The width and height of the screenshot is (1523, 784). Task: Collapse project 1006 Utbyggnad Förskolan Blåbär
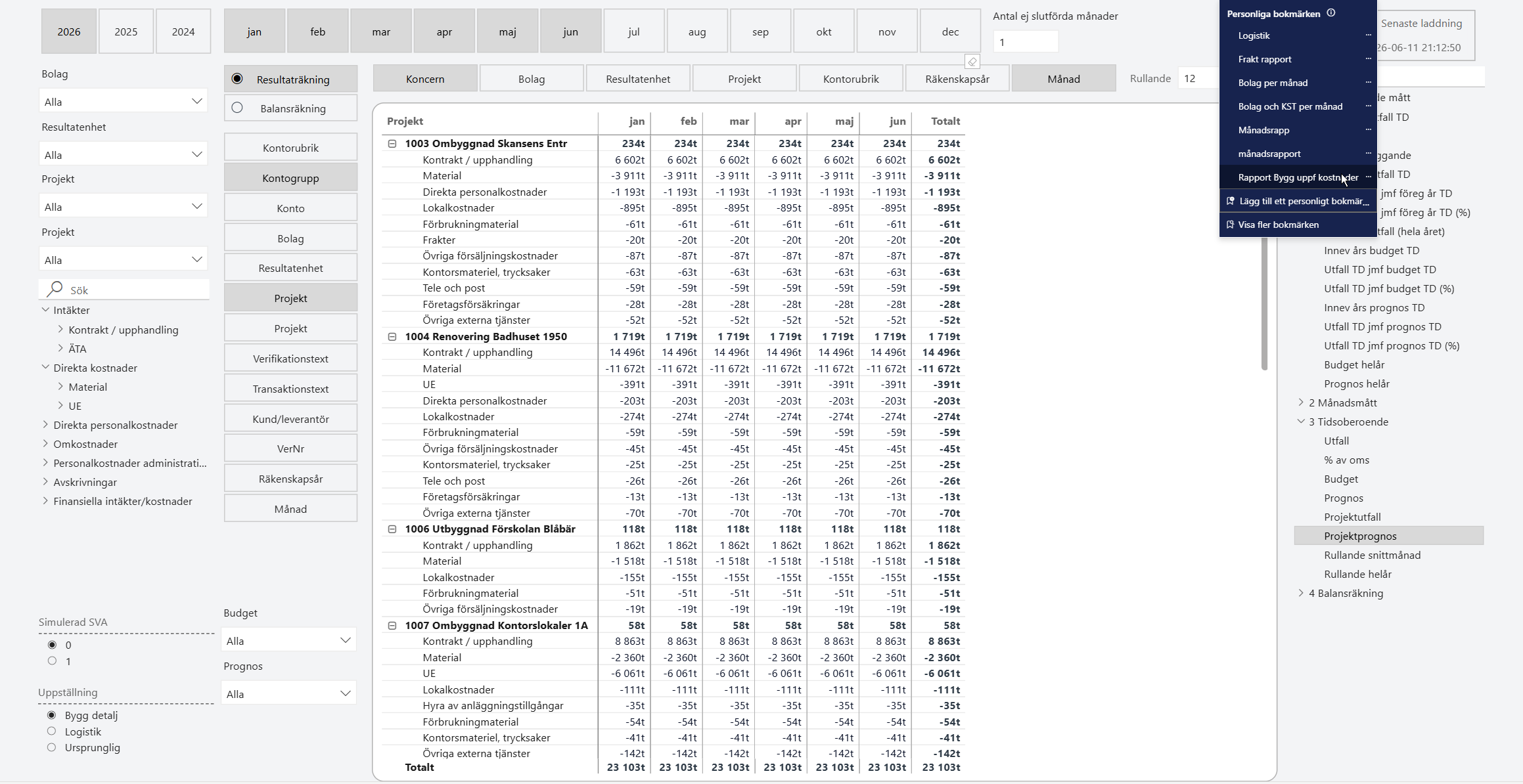tap(392, 529)
